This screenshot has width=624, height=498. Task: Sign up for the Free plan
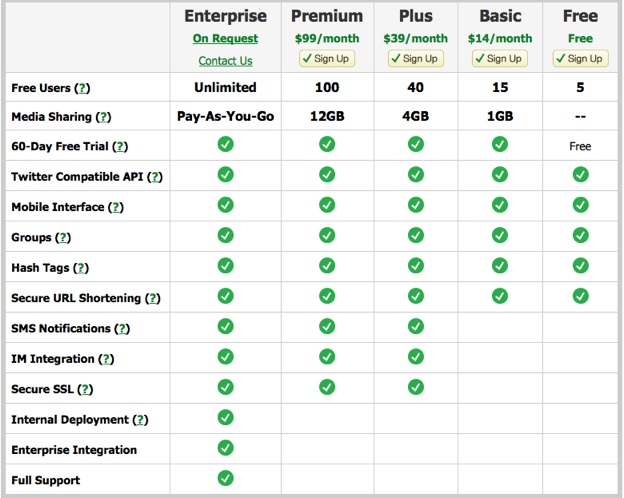580,59
